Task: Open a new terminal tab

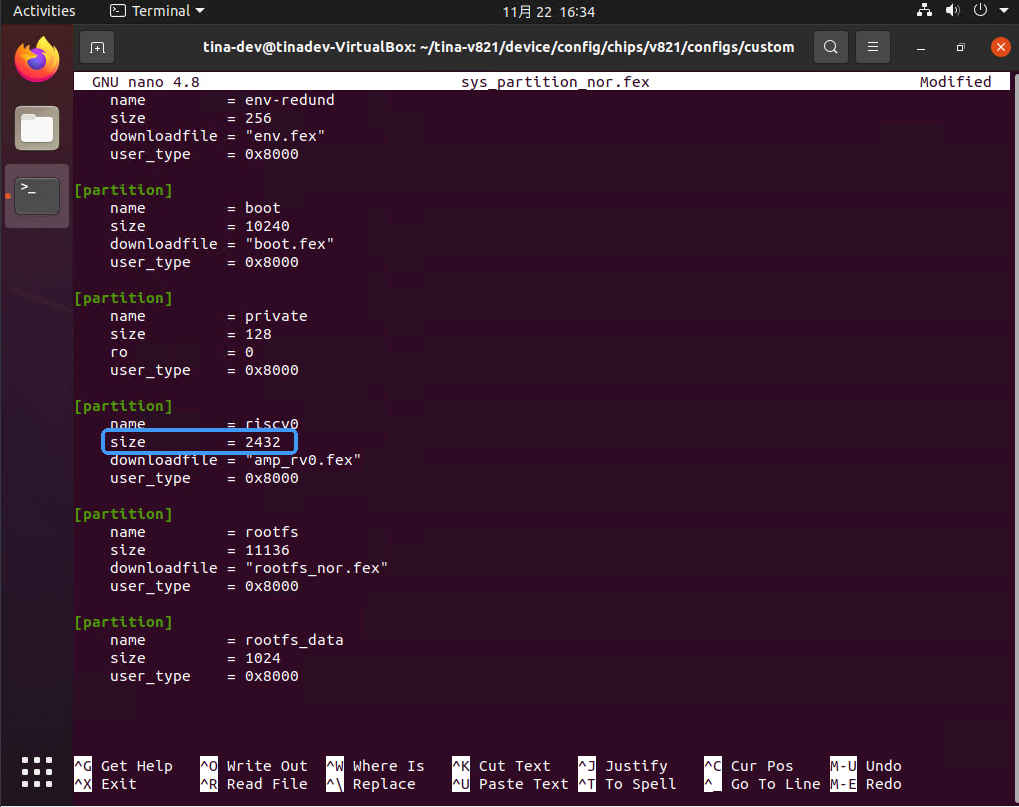Action: pyautogui.click(x=97, y=47)
